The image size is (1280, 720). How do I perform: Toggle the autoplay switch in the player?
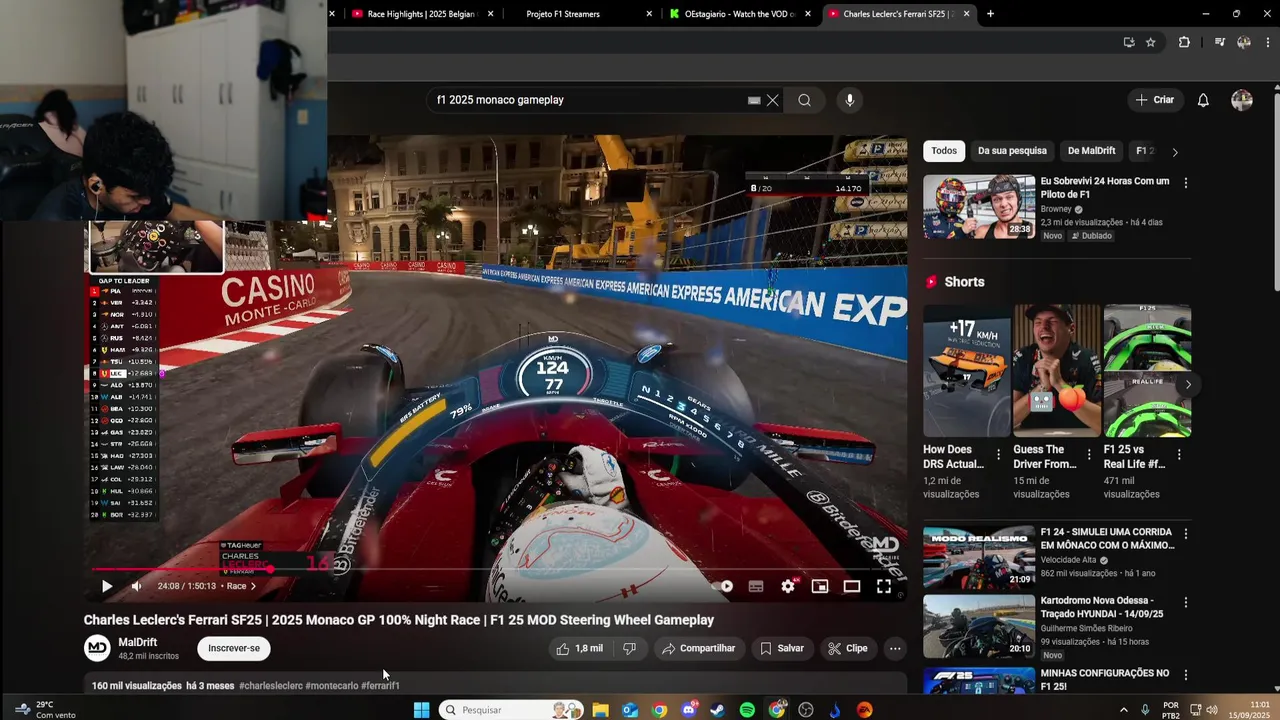click(724, 586)
